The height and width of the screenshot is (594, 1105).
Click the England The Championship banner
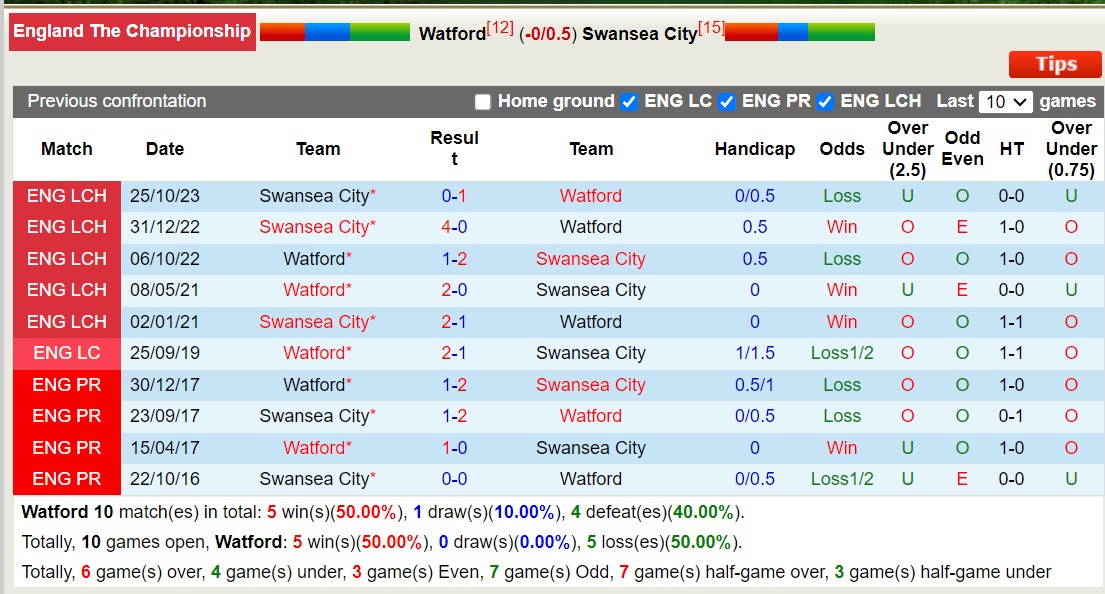pos(132,31)
